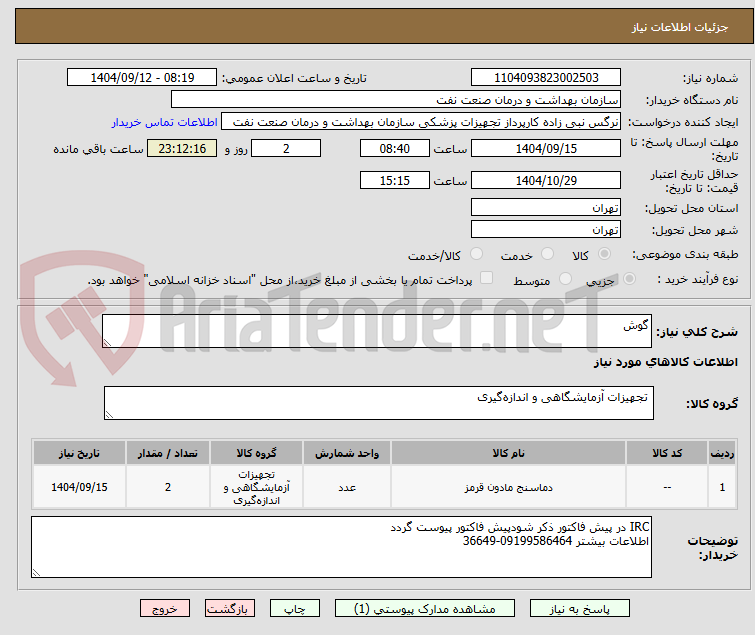Click the response deadline date 1404/09/15 field
Image resolution: width=755 pixels, height=635 pixels.
click(546, 149)
